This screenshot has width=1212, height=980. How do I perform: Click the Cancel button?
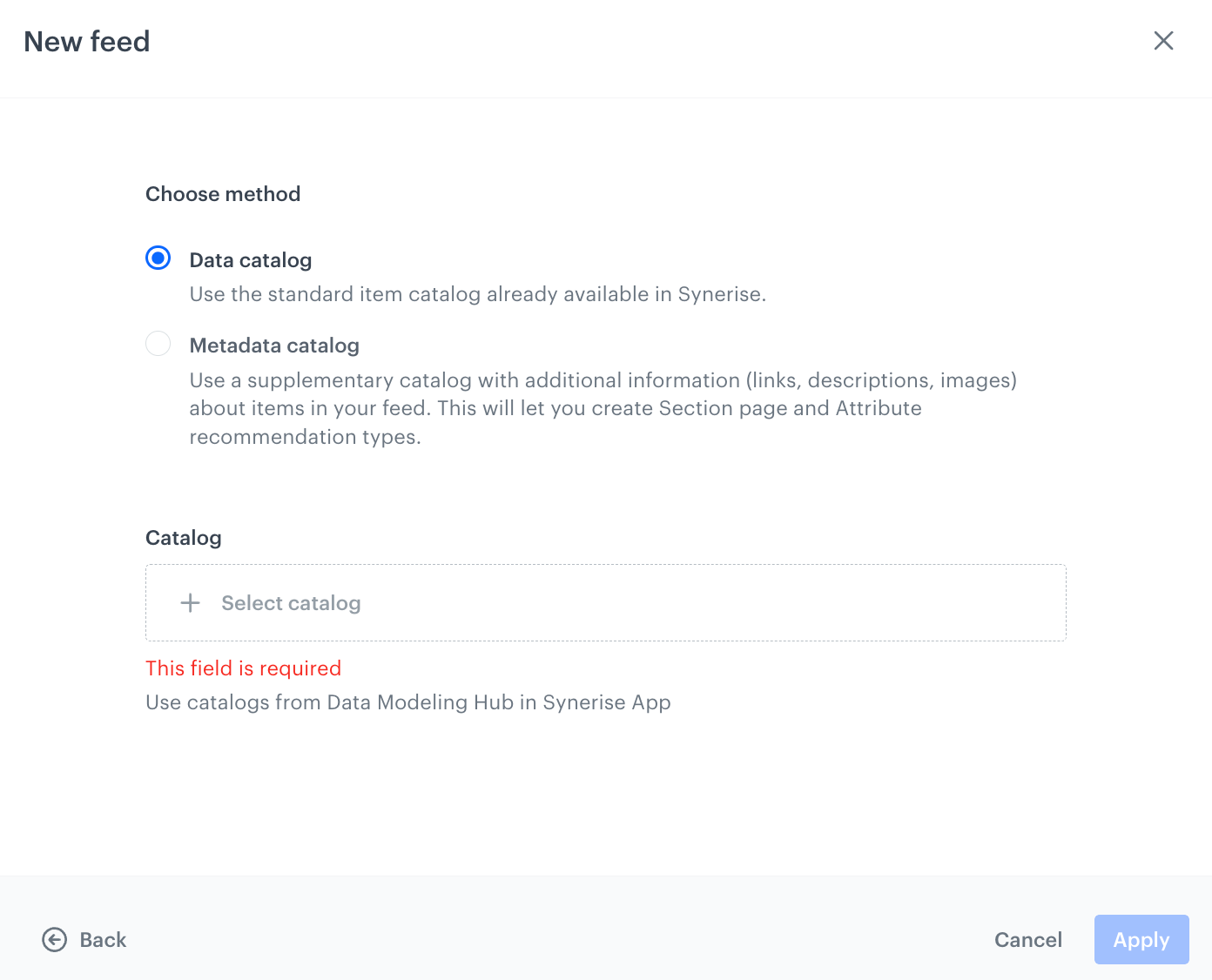click(1028, 940)
